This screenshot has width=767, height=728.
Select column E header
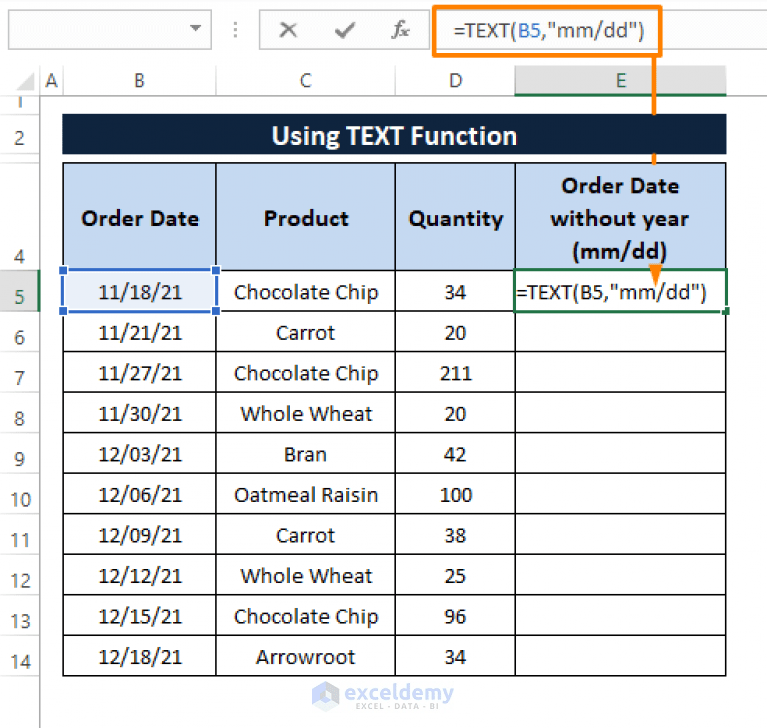[620, 81]
